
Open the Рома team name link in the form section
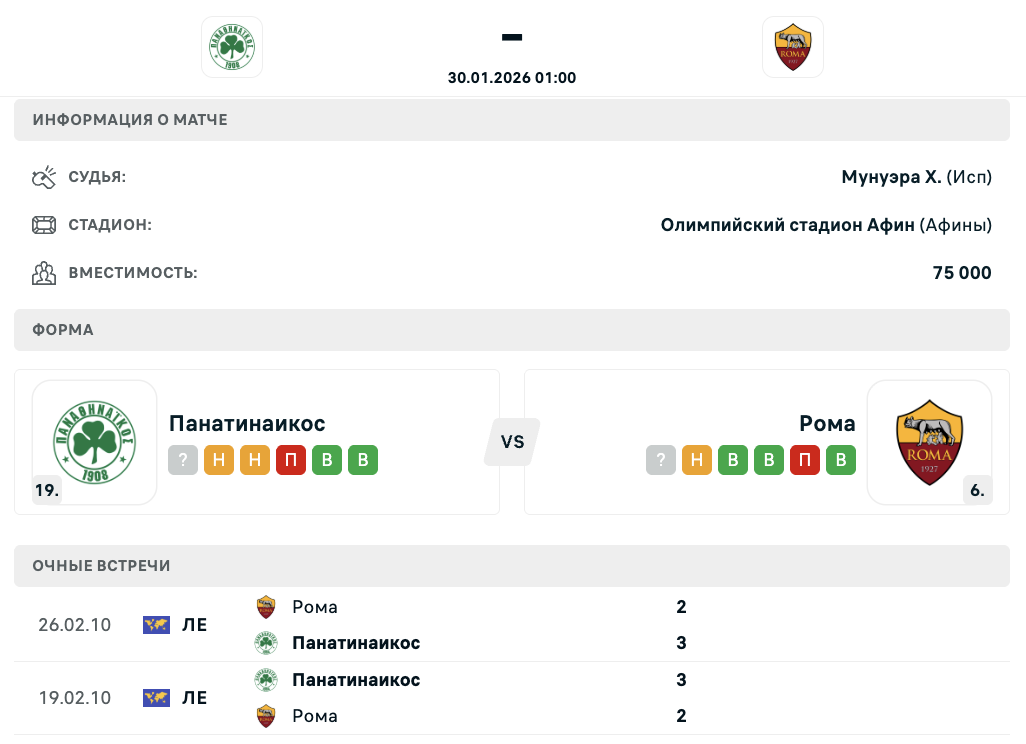click(x=827, y=423)
